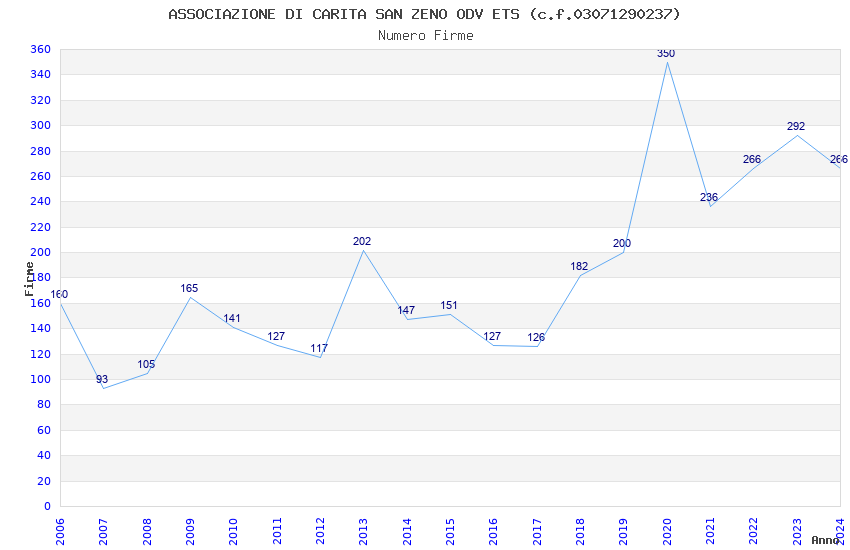Screen dimensions: 850x550
Task: Select the 147 data label for 2014
Action: (406, 310)
